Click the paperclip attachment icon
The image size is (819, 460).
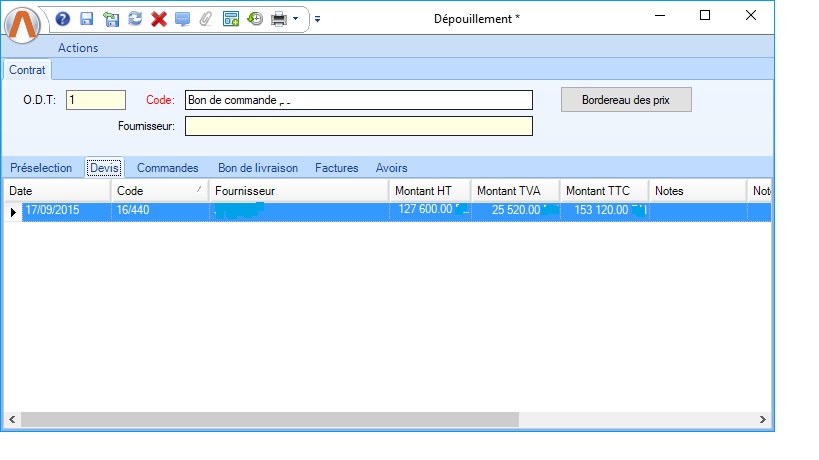pyautogui.click(x=206, y=19)
